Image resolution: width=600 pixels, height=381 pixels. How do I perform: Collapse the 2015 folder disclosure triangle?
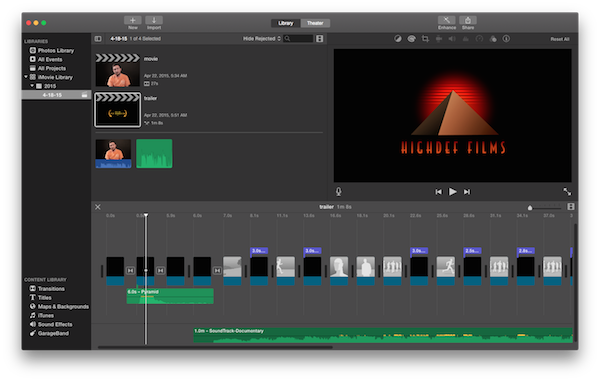coord(32,86)
